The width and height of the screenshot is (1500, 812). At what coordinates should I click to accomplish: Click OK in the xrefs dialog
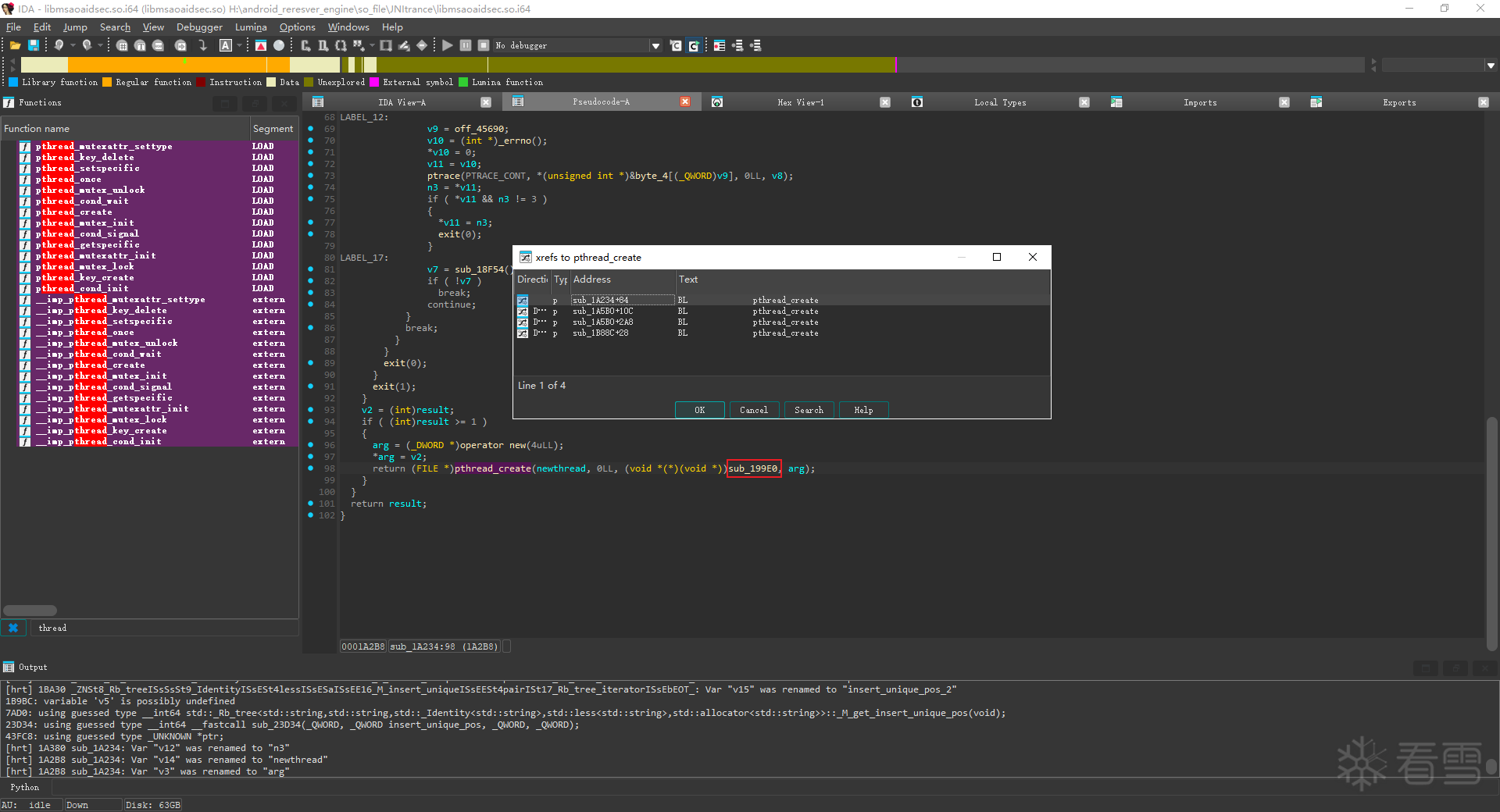pos(699,410)
